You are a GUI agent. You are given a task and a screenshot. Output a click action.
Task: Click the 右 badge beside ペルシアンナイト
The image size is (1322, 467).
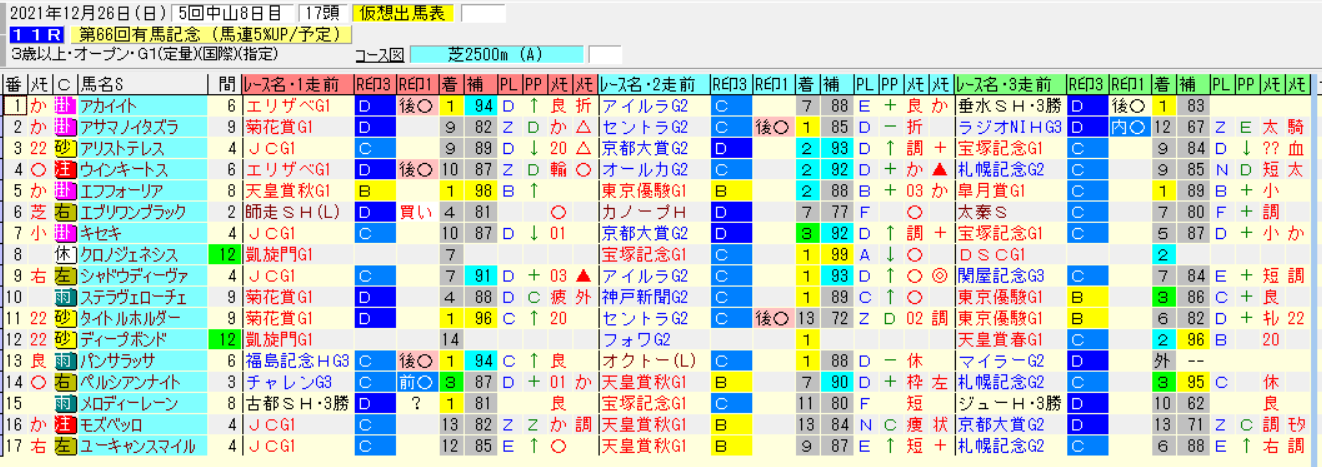tap(63, 382)
